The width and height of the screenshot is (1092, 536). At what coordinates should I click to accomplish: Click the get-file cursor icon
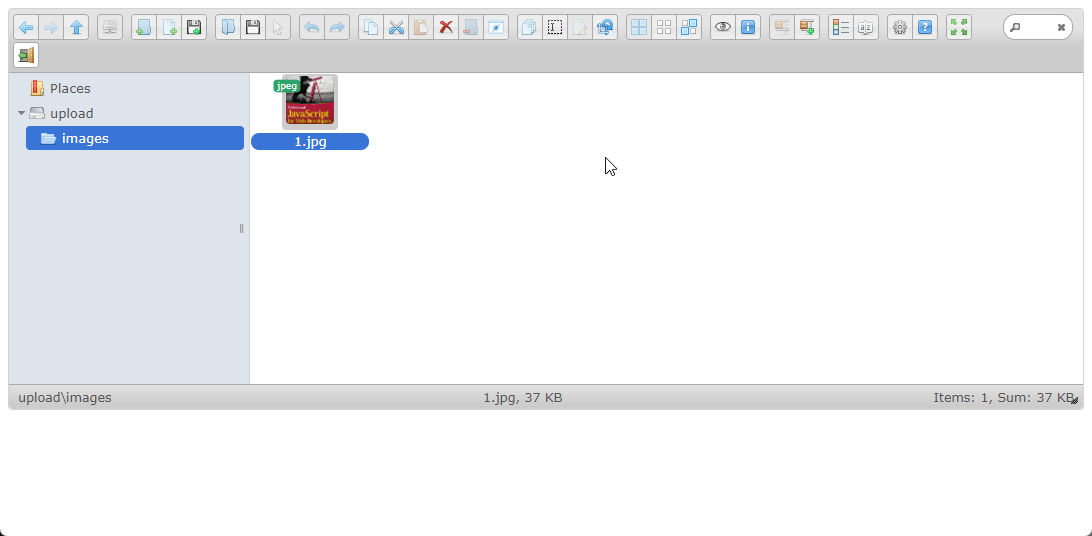[278, 27]
